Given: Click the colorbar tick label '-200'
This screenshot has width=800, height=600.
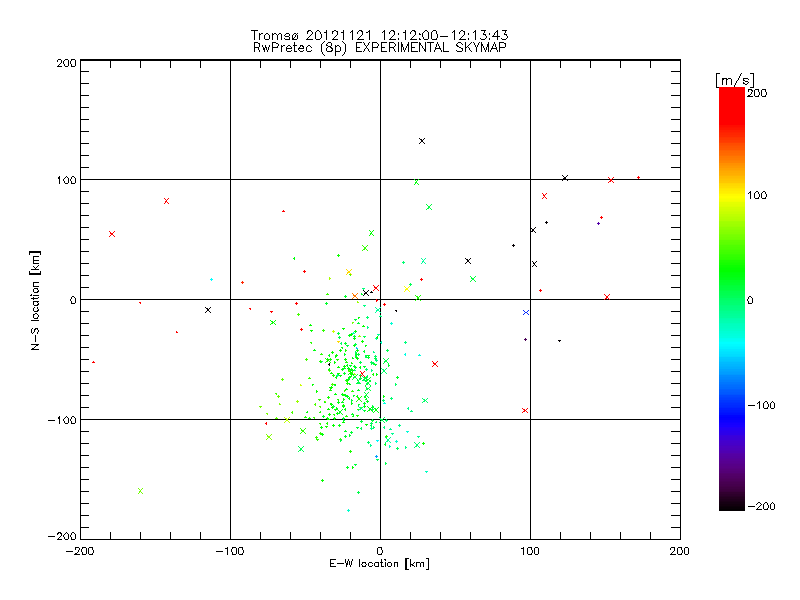Looking at the screenshot, I should (761, 506).
